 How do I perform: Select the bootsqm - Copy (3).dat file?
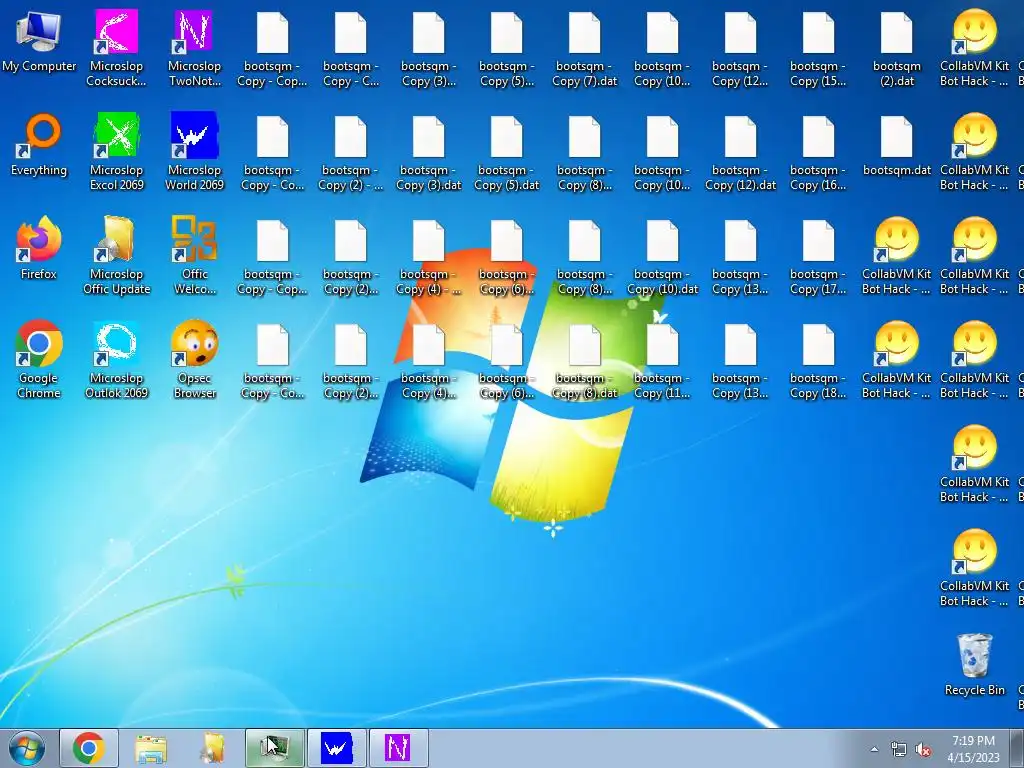tap(428, 152)
